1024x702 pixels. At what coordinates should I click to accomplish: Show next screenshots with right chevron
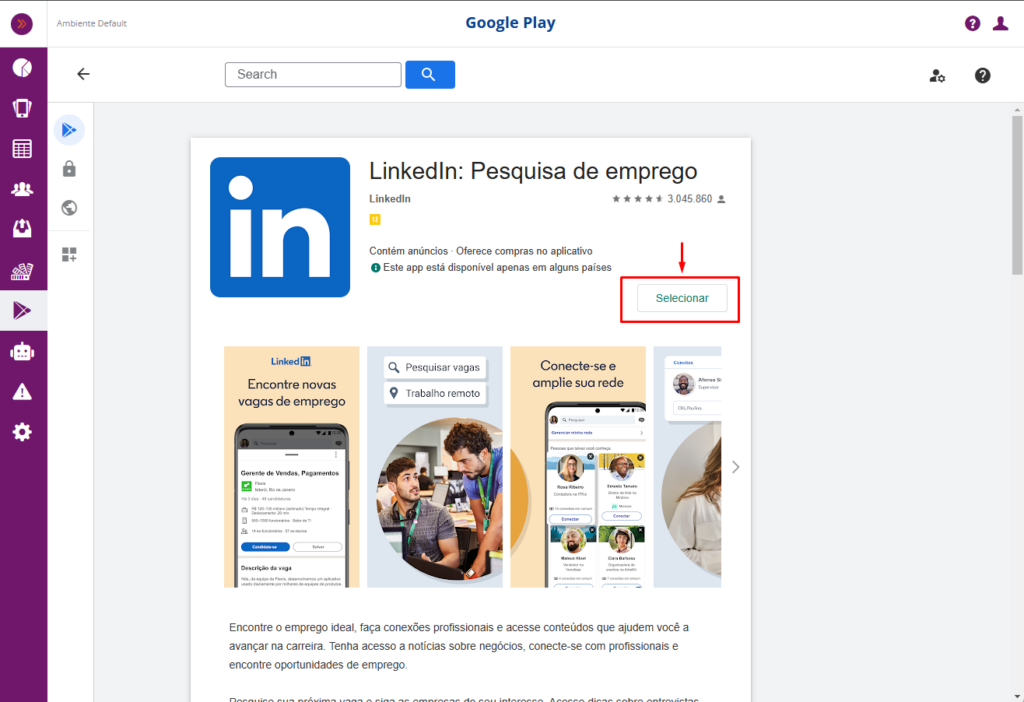735,467
